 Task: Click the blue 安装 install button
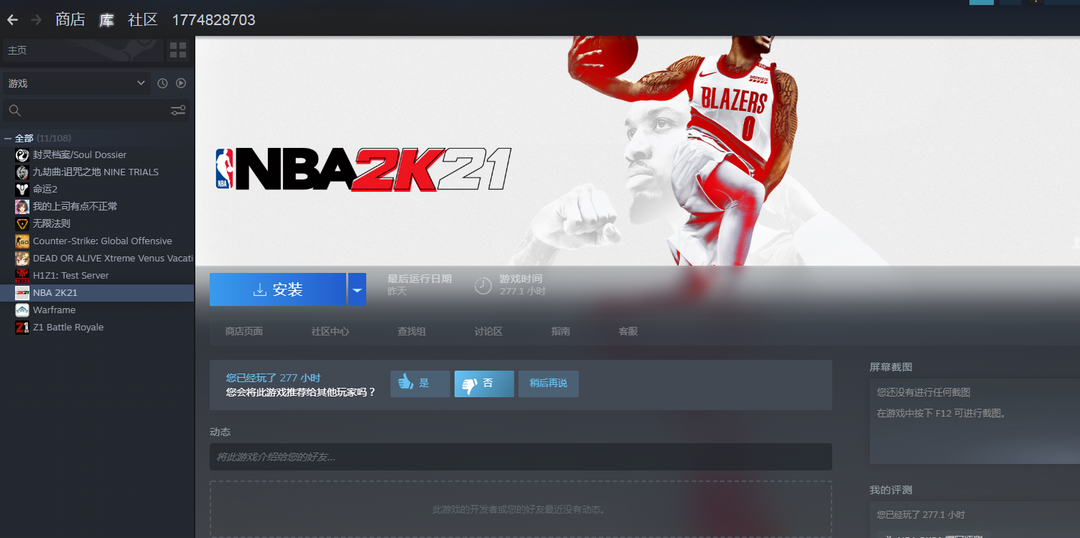click(278, 289)
